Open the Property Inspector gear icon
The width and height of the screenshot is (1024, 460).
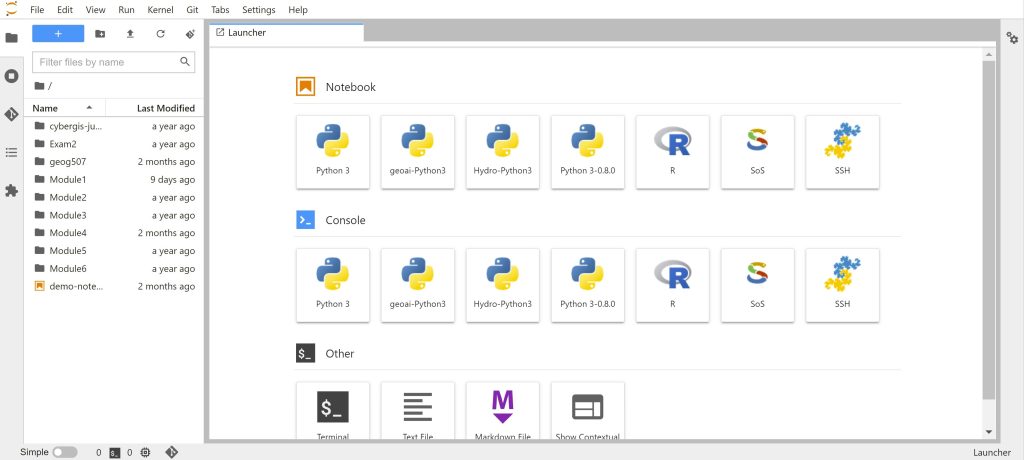[1012, 37]
